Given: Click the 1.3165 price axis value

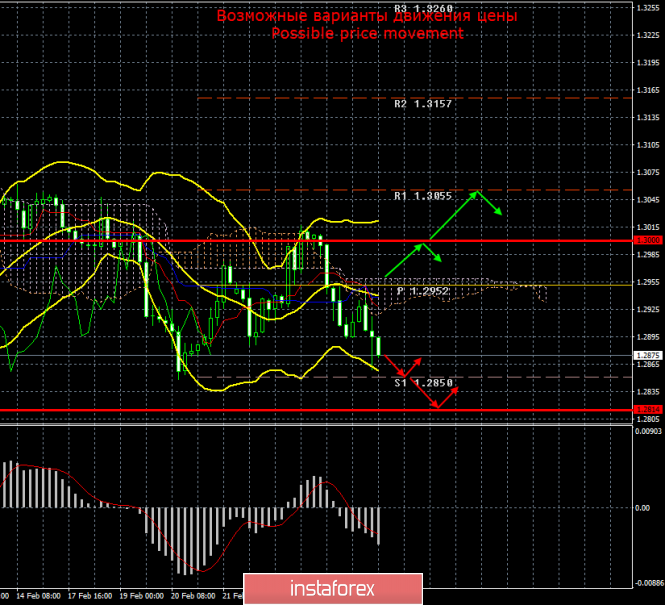Looking at the screenshot, I should (x=648, y=90).
